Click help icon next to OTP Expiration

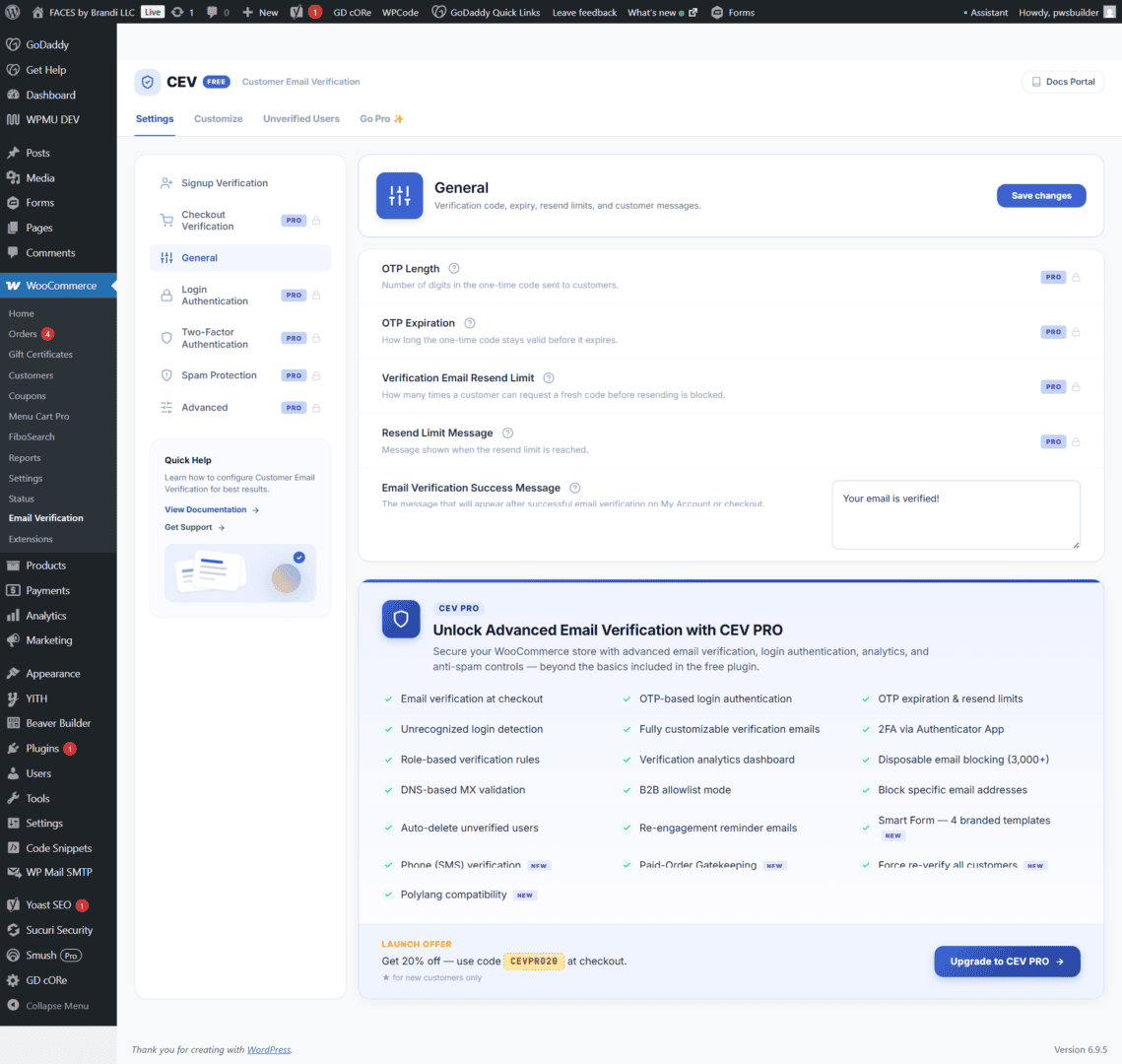coord(470,323)
